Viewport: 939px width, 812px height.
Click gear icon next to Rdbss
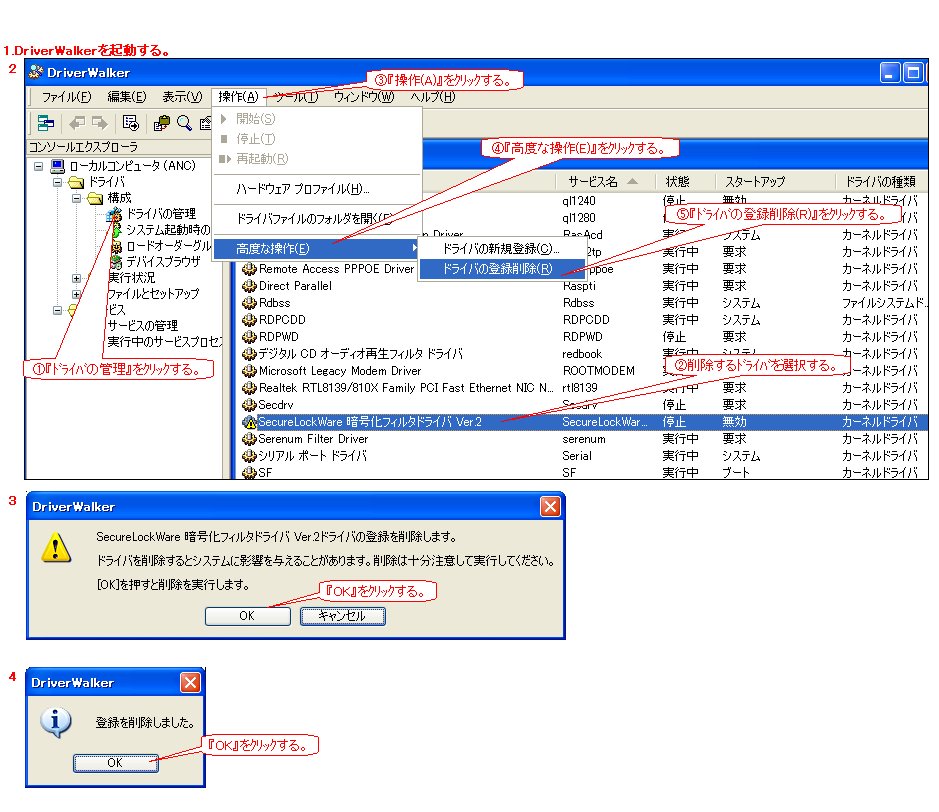point(249,303)
